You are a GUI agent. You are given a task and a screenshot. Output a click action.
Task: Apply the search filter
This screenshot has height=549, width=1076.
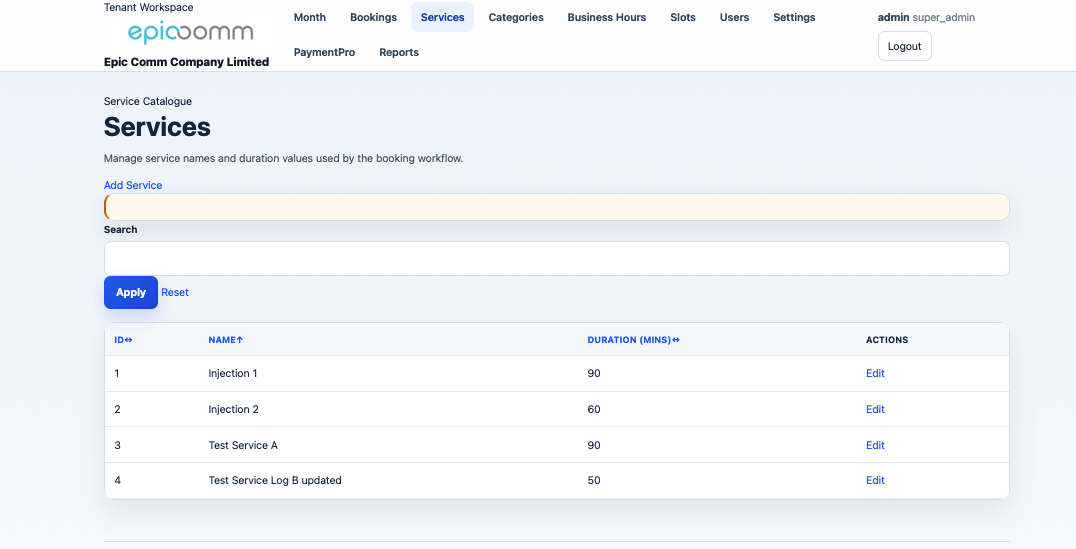[131, 292]
